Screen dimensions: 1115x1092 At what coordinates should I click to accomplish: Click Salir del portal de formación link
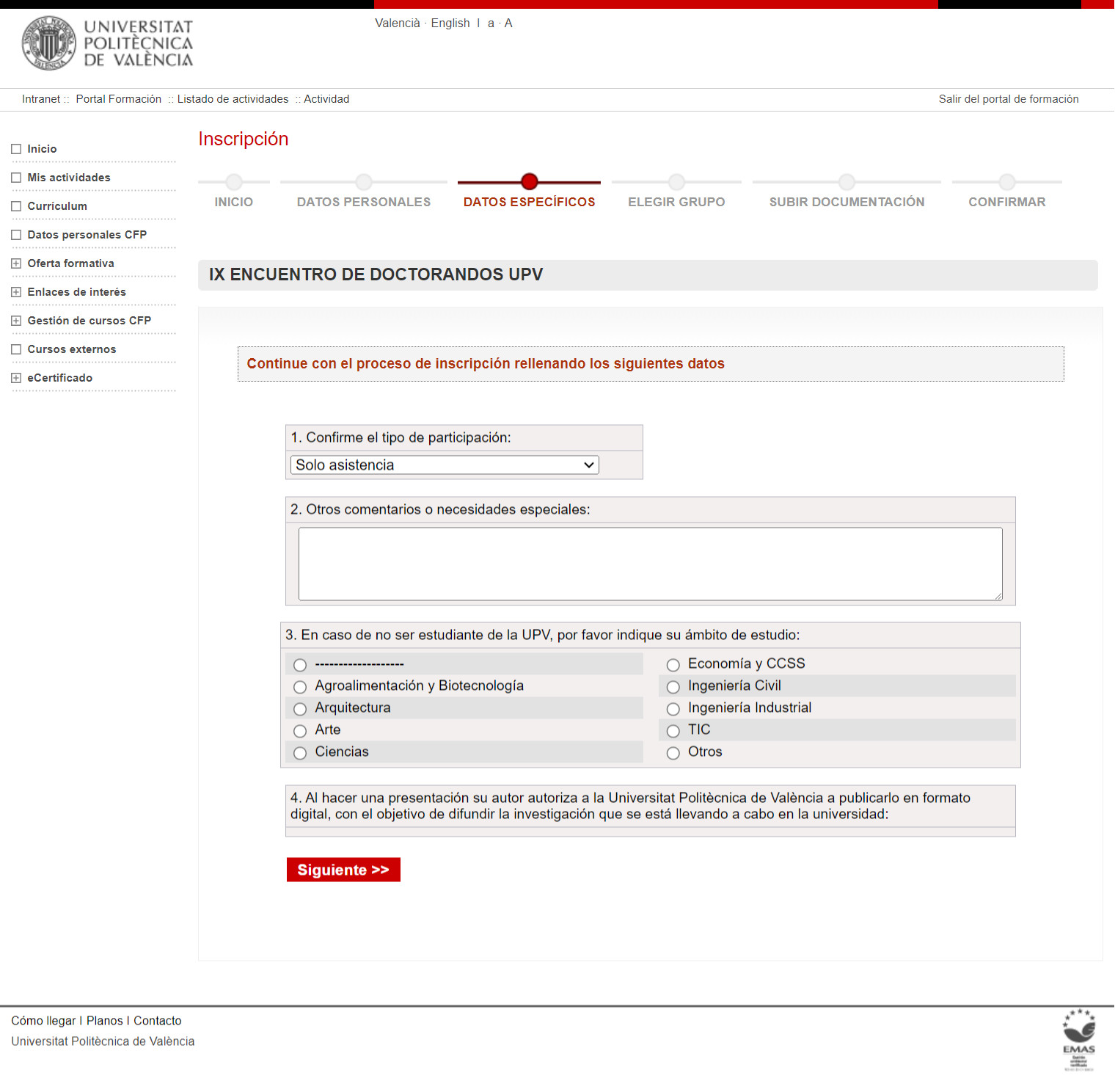click(1008, 99)
